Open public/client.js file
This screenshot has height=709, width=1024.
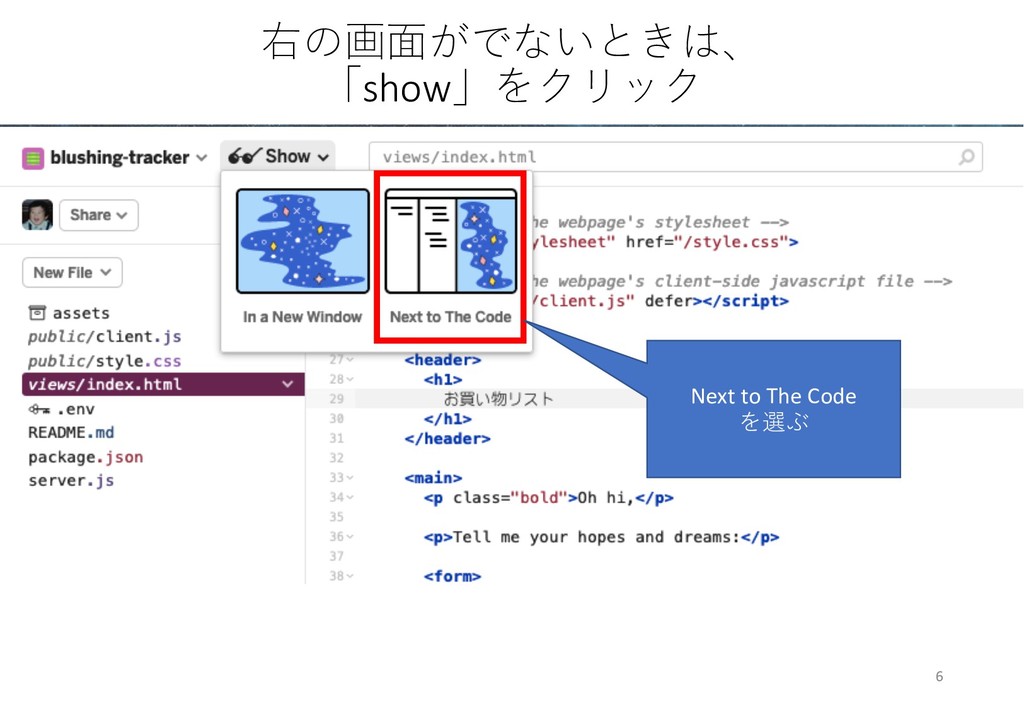coord(104,337)
